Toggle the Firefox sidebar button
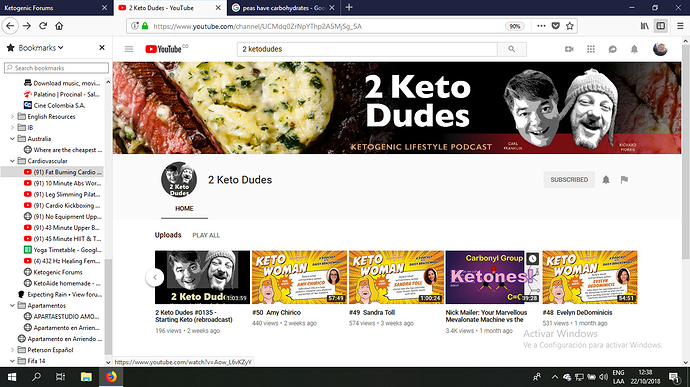The height and width of the screenshot is (387, 690). pos(661,26)
